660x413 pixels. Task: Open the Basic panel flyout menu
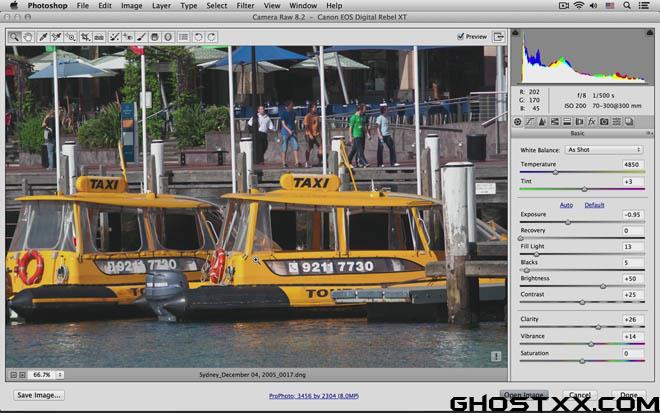point(649,133)
